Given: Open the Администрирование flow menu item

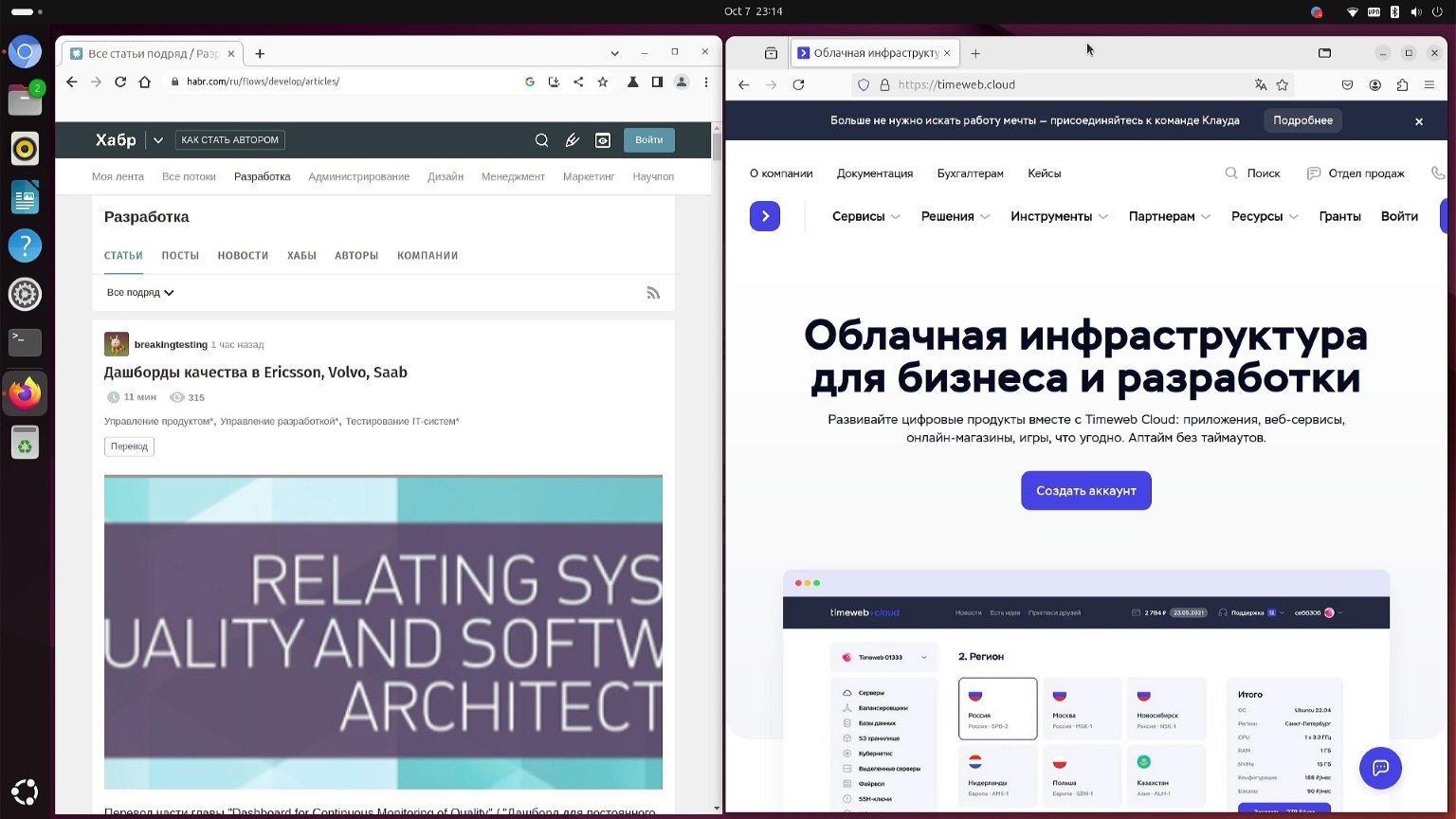Looking at the screenshot, I should 358,176.
